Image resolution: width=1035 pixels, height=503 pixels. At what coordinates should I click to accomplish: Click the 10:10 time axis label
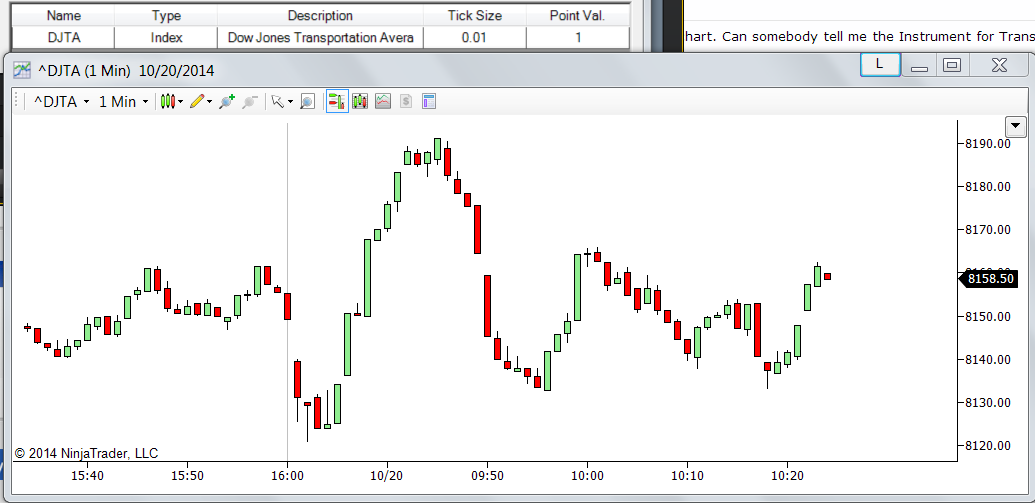coord(687,475)
